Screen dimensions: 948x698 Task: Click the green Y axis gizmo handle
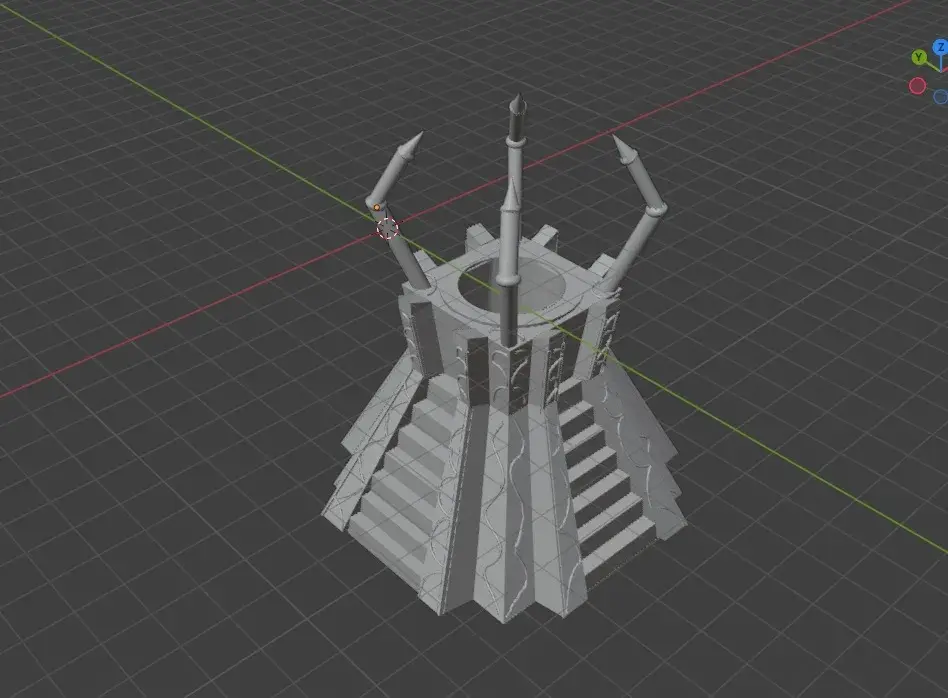click(x=919, y=57)
